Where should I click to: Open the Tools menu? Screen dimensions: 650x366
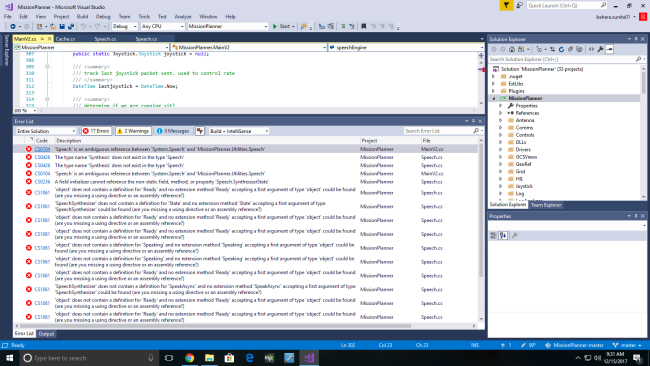click(x=144, y=17)
